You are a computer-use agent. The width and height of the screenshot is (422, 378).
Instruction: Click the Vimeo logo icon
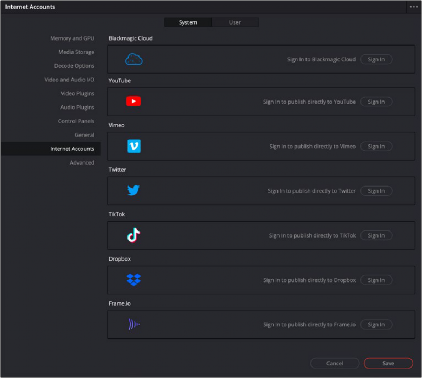(134, 146)
